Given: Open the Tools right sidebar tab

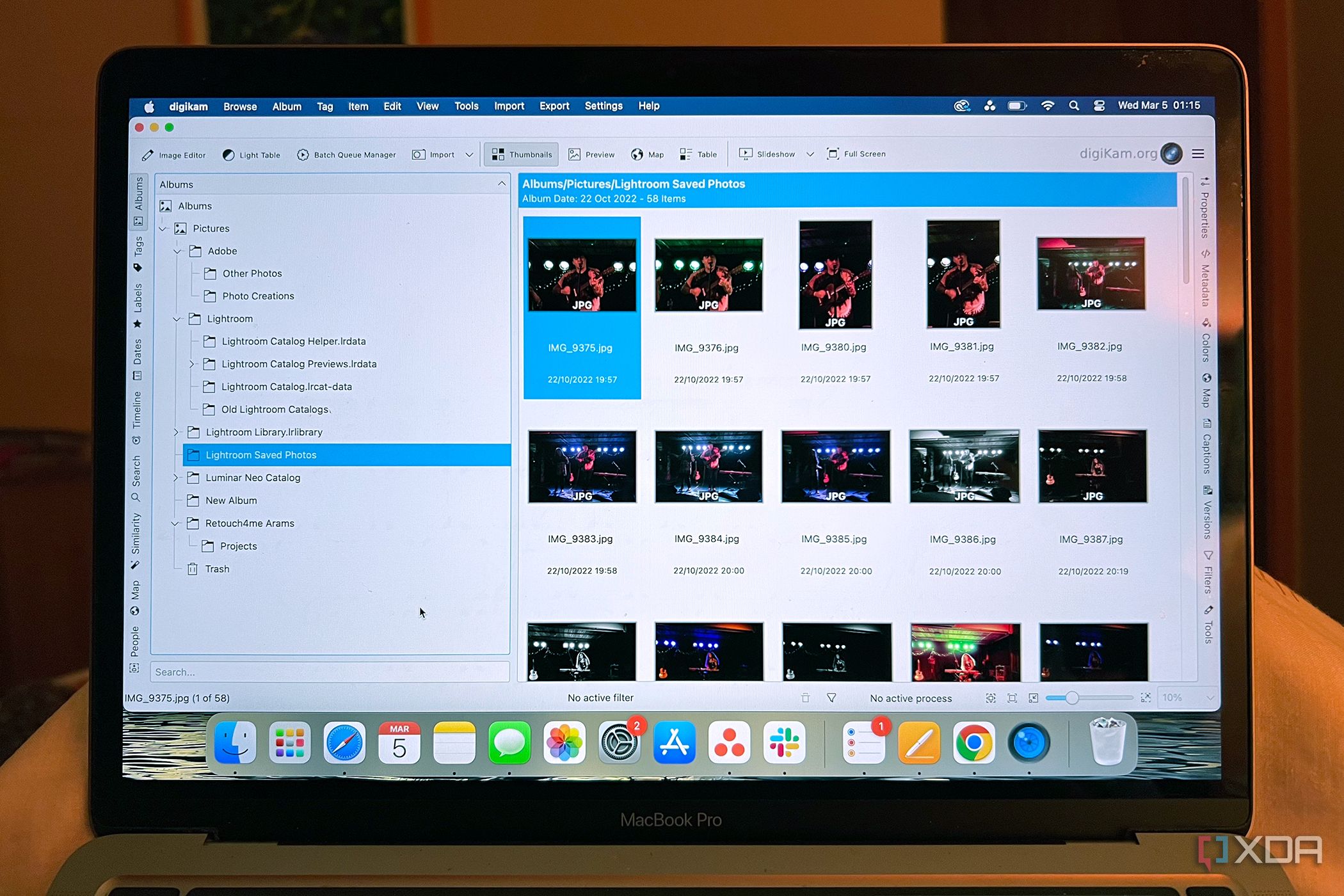Looking at the screenshot, I should [1208, 624].
